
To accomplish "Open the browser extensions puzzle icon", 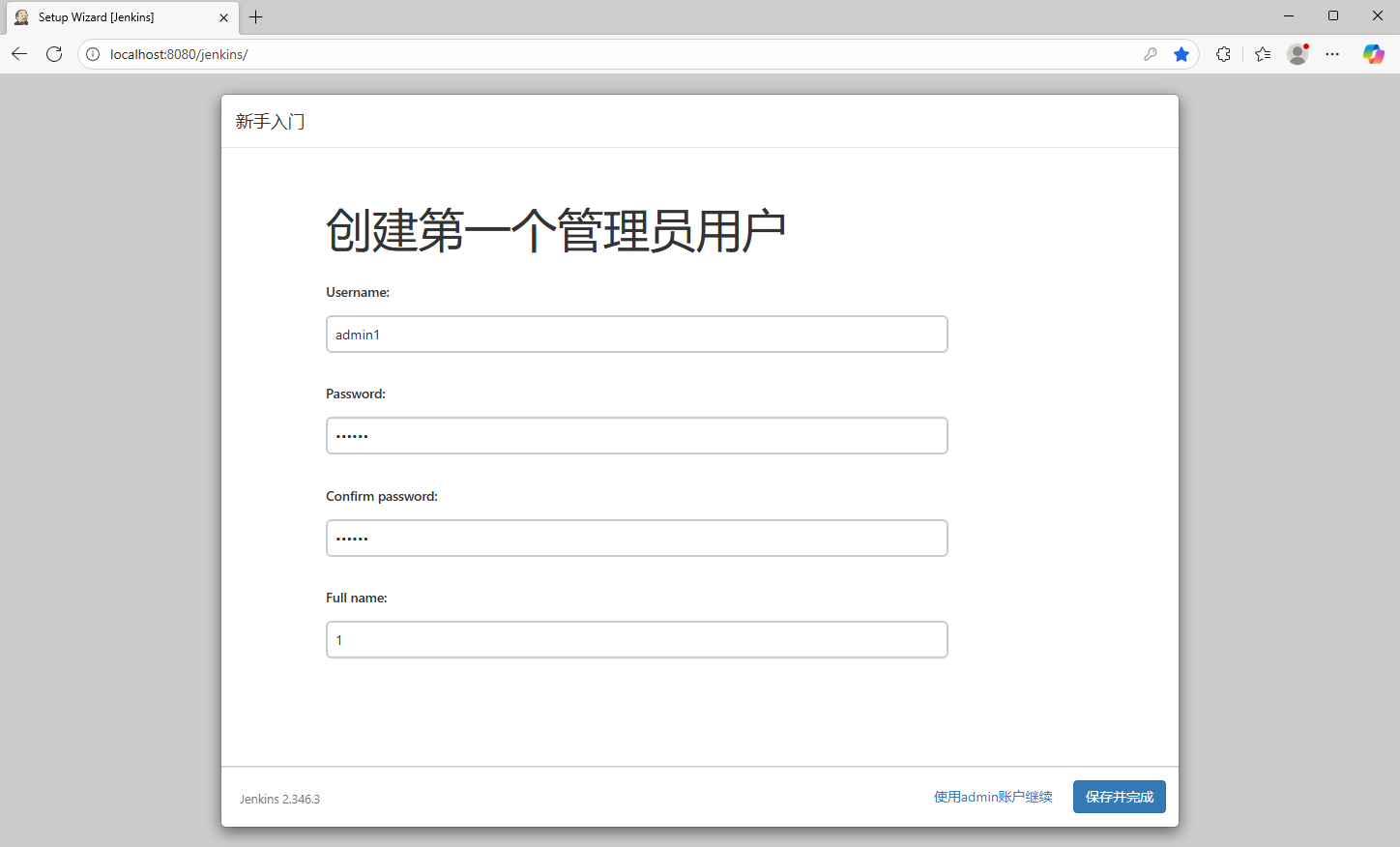I will point(1223,54).
